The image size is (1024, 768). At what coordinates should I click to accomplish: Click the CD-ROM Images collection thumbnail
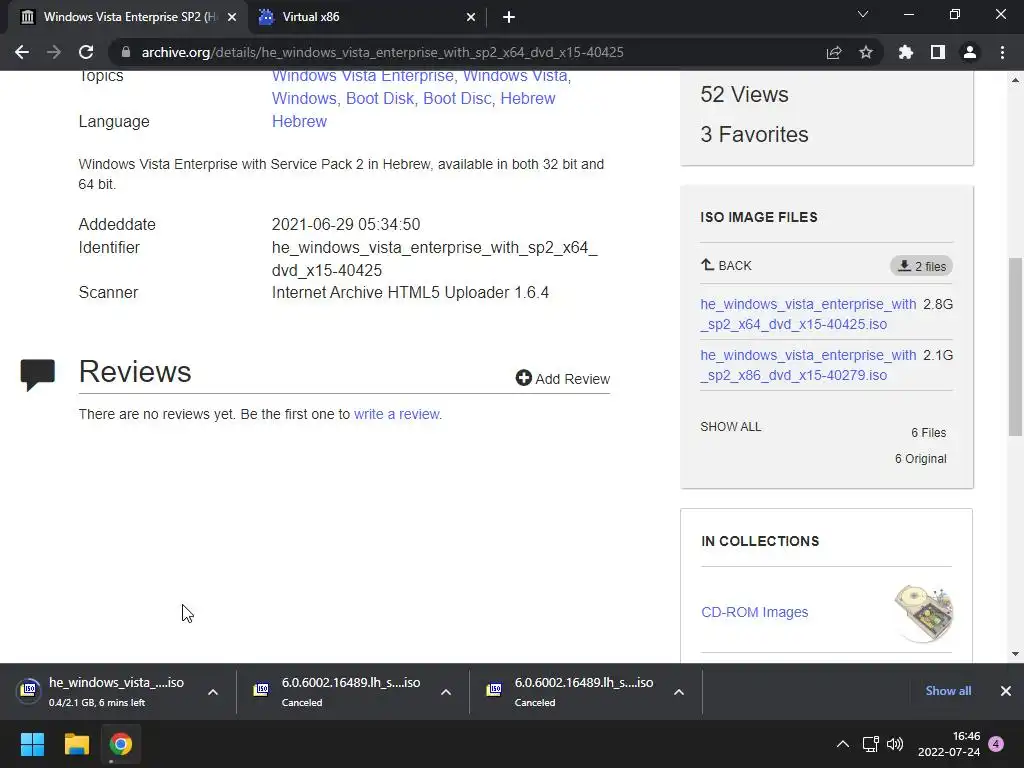923,613
